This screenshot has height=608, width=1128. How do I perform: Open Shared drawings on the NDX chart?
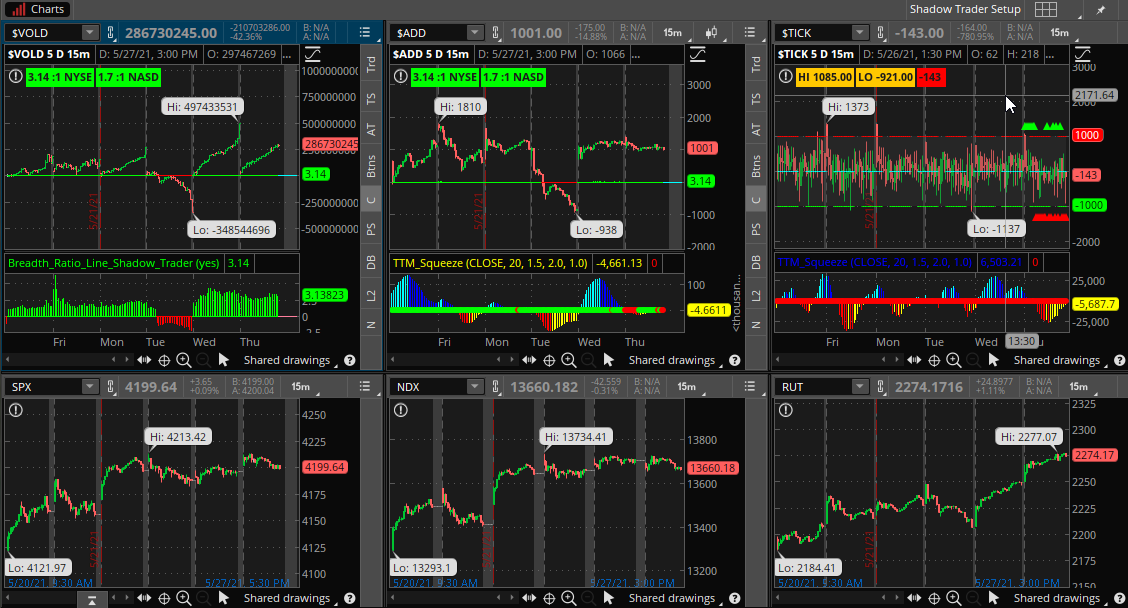point(672,598)
